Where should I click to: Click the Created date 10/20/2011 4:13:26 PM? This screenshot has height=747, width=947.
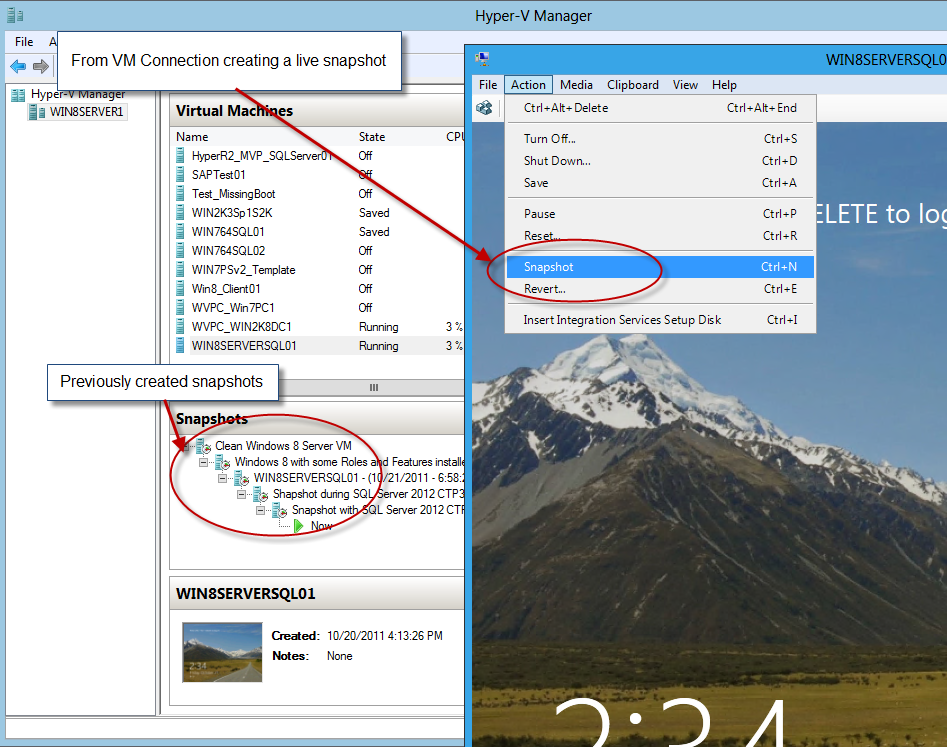(x=385, y=636)
